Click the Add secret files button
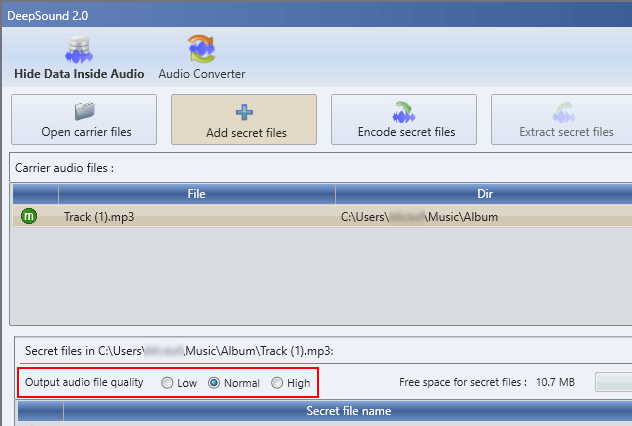Viewport: 632px width, 426px height. [244, 120]
